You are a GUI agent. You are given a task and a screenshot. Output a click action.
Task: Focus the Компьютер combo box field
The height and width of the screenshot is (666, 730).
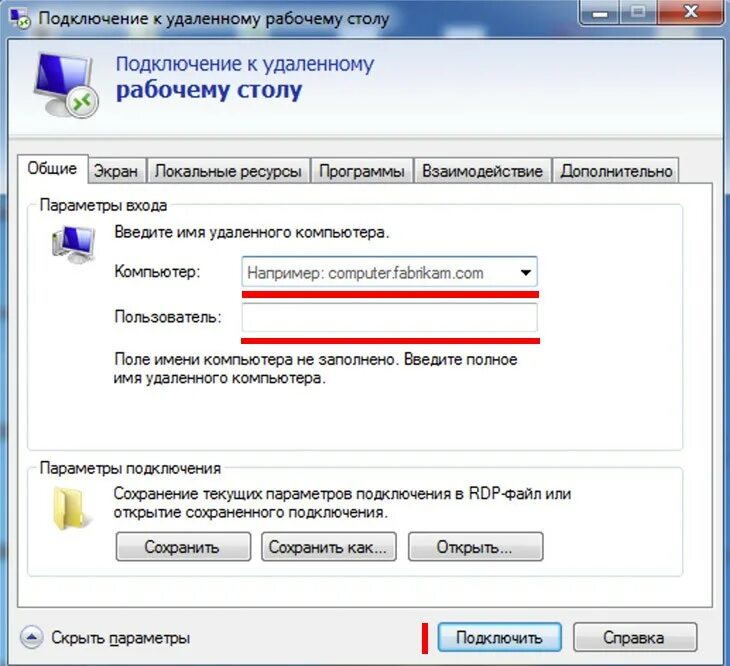coord(389,272)
